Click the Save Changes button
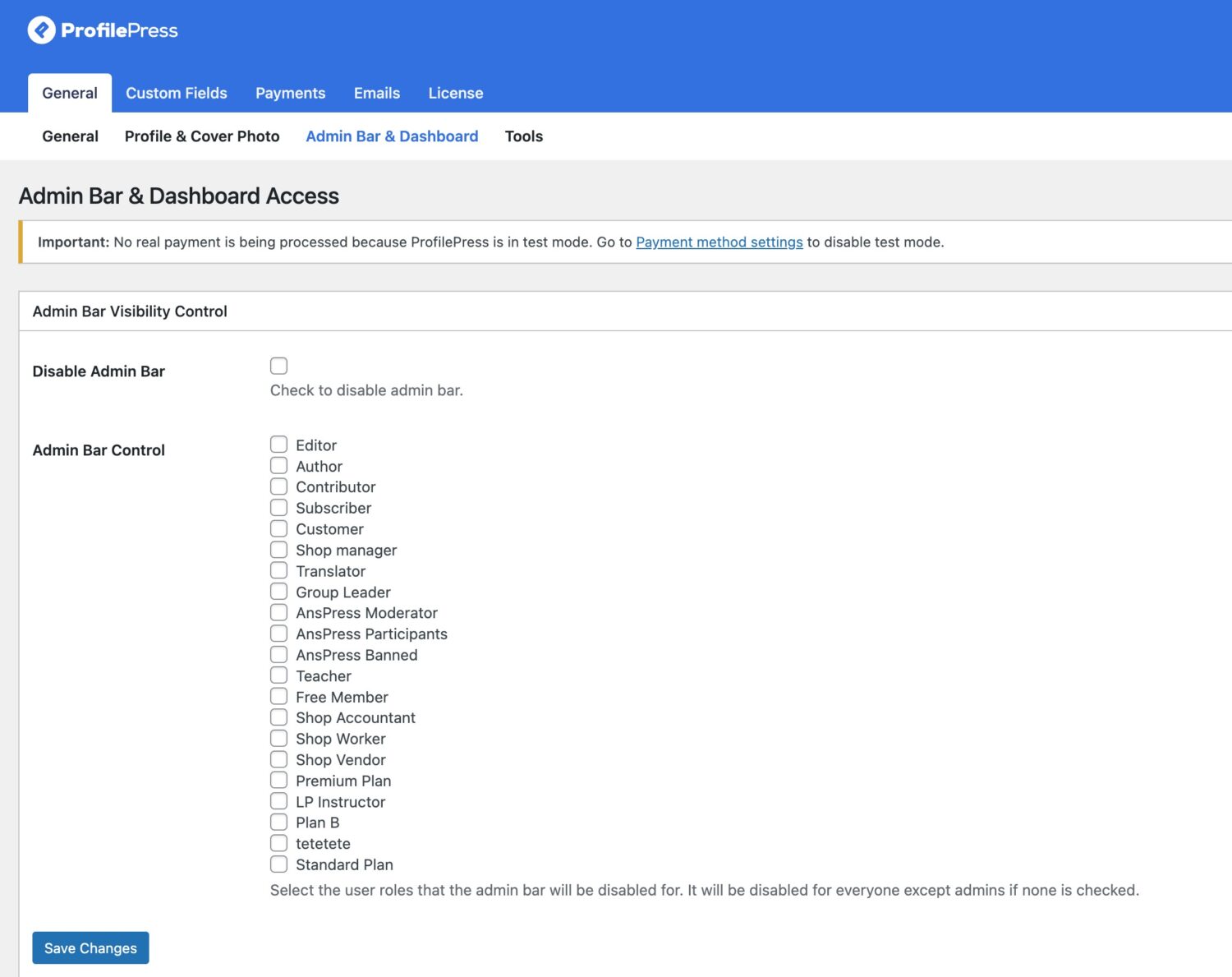 (x=90, y=947)
